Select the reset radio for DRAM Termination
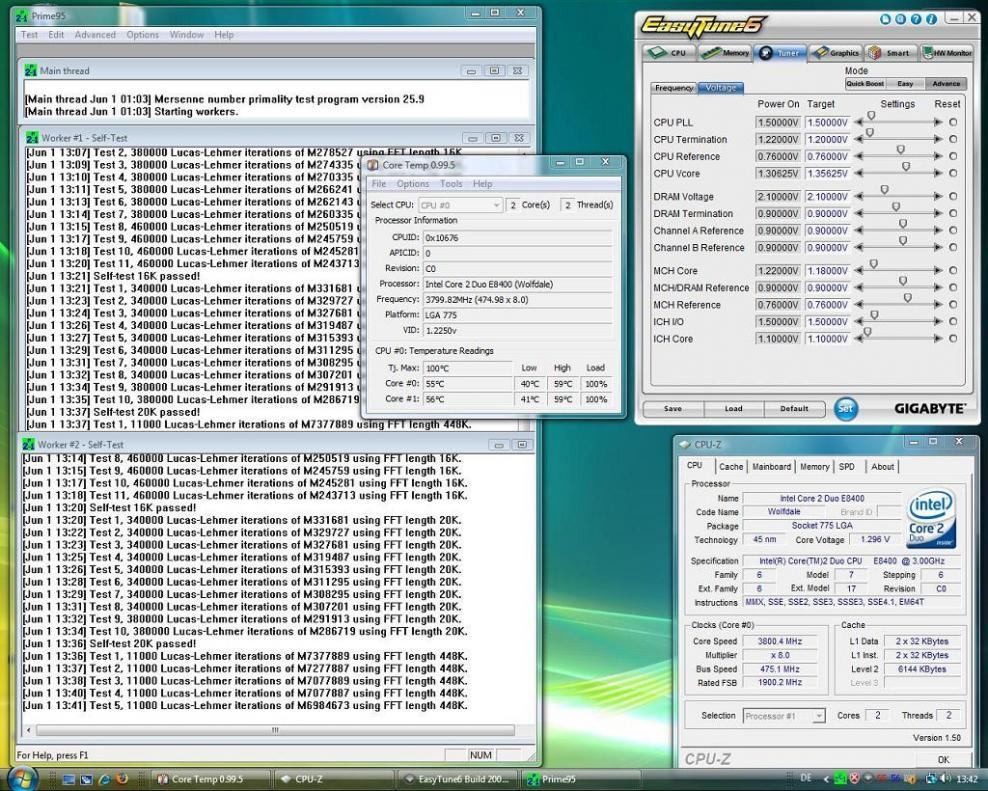Image resolution: width=988 pixels, height=791 pixels. coord(953,214)
